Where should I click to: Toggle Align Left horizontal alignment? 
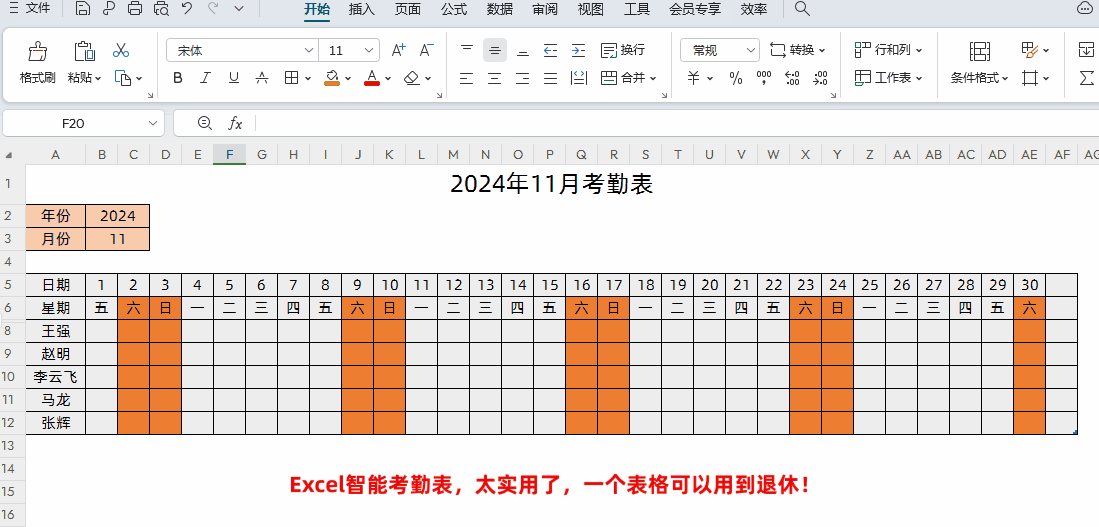click(467, 78)
